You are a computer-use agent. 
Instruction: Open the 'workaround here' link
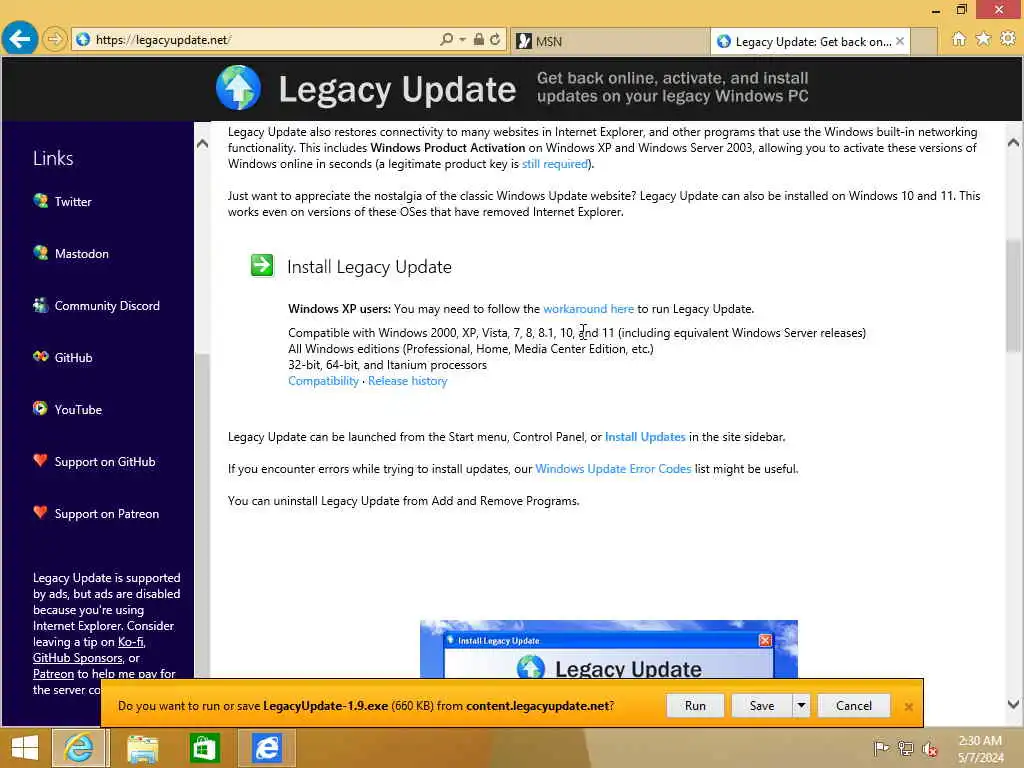click(588, 309)
